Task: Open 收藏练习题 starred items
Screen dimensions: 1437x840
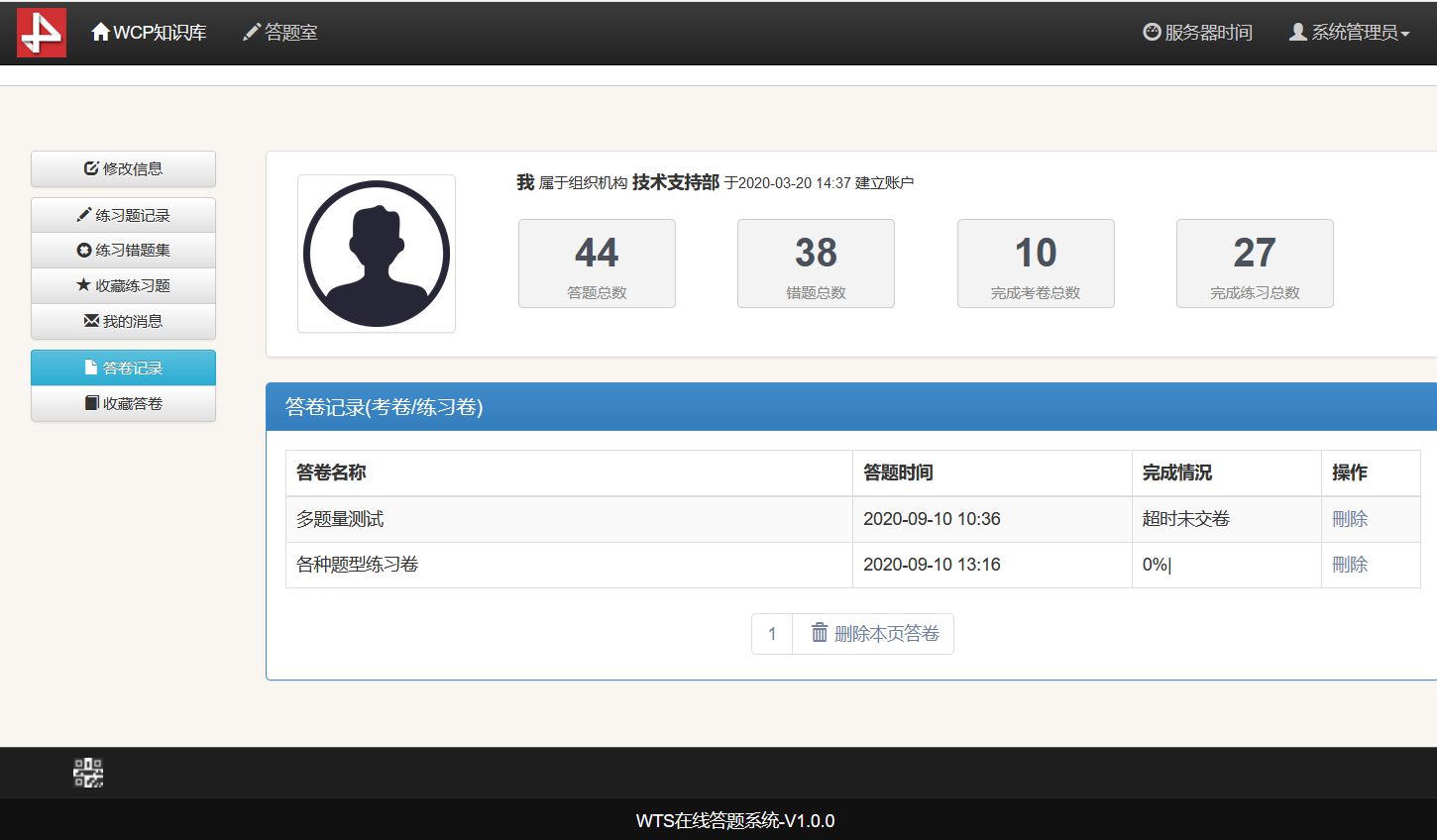Action: 123,286
